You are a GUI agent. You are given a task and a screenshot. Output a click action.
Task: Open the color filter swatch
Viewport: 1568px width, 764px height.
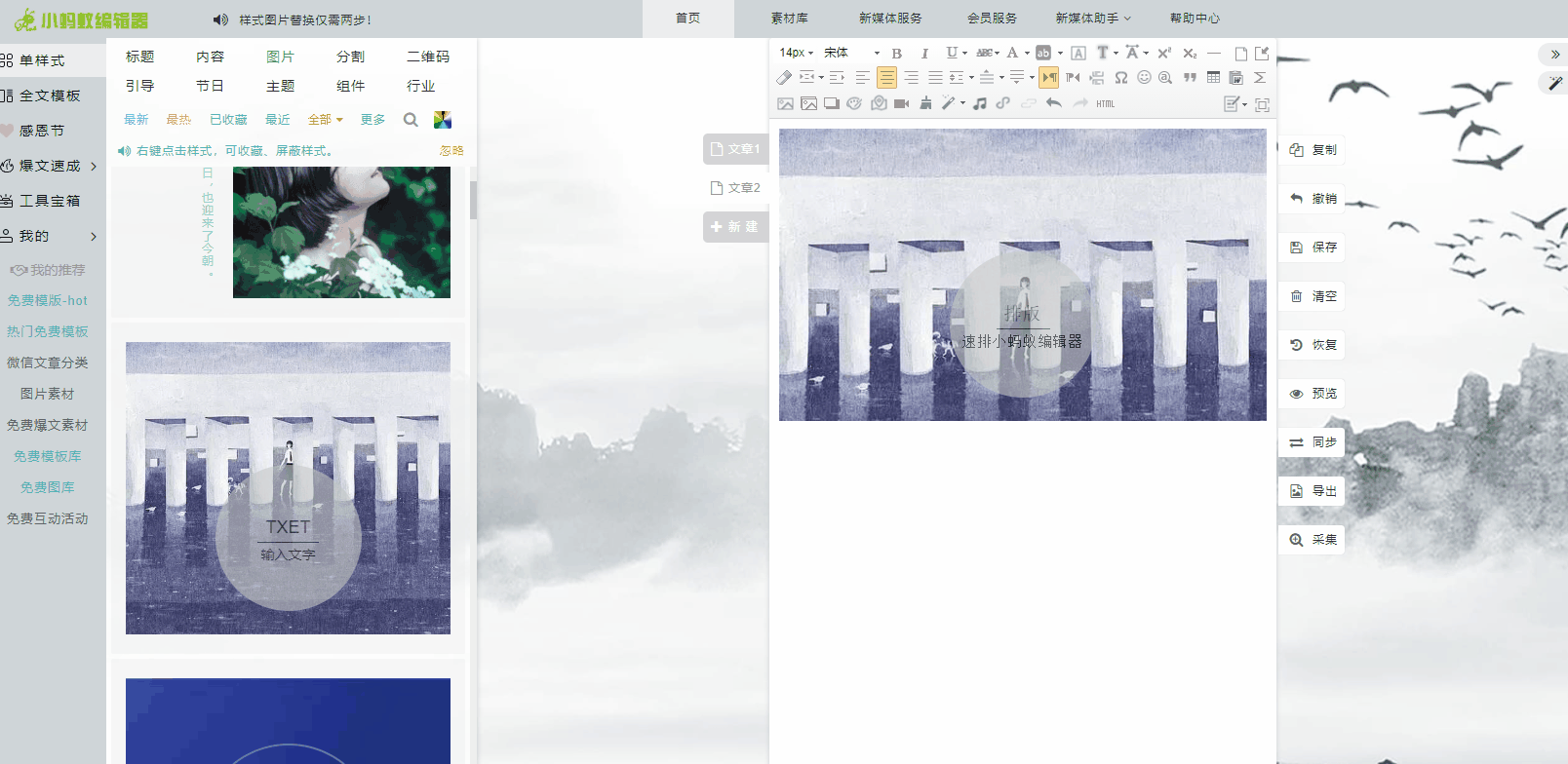point(443,120)
